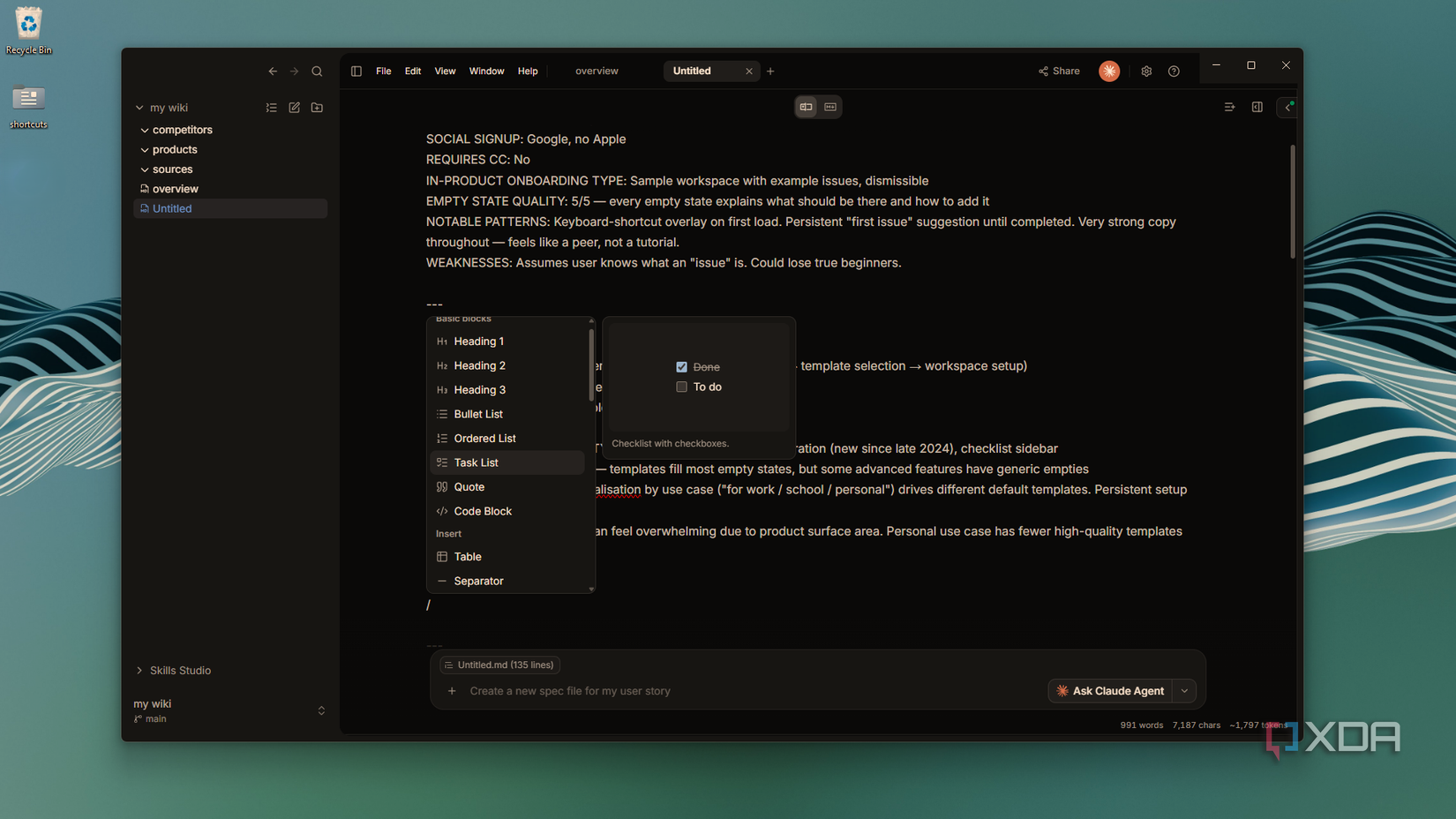The height and width of the screenshot is (819, 1456).
Task: Click the block menu scrollbar
Action: pos(591,365)
